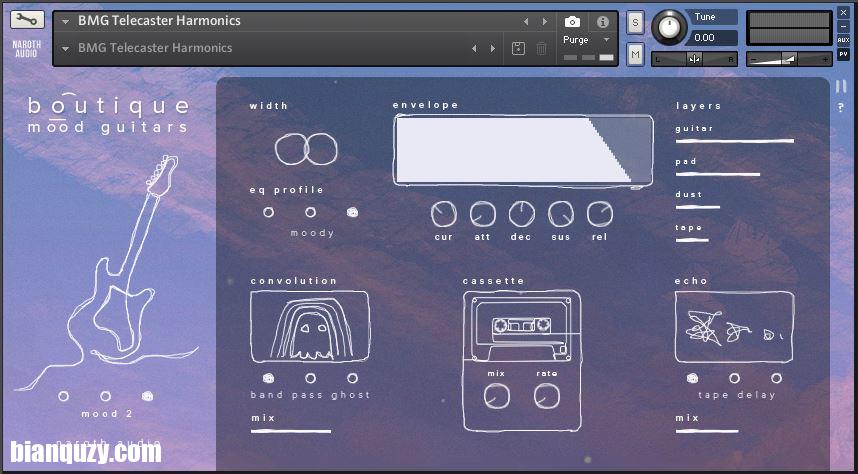Click the top instrument name BMG Telecaster Harmonics
Image resolution: width=858 pixels, height=474 pixels.
click(159, 21)
